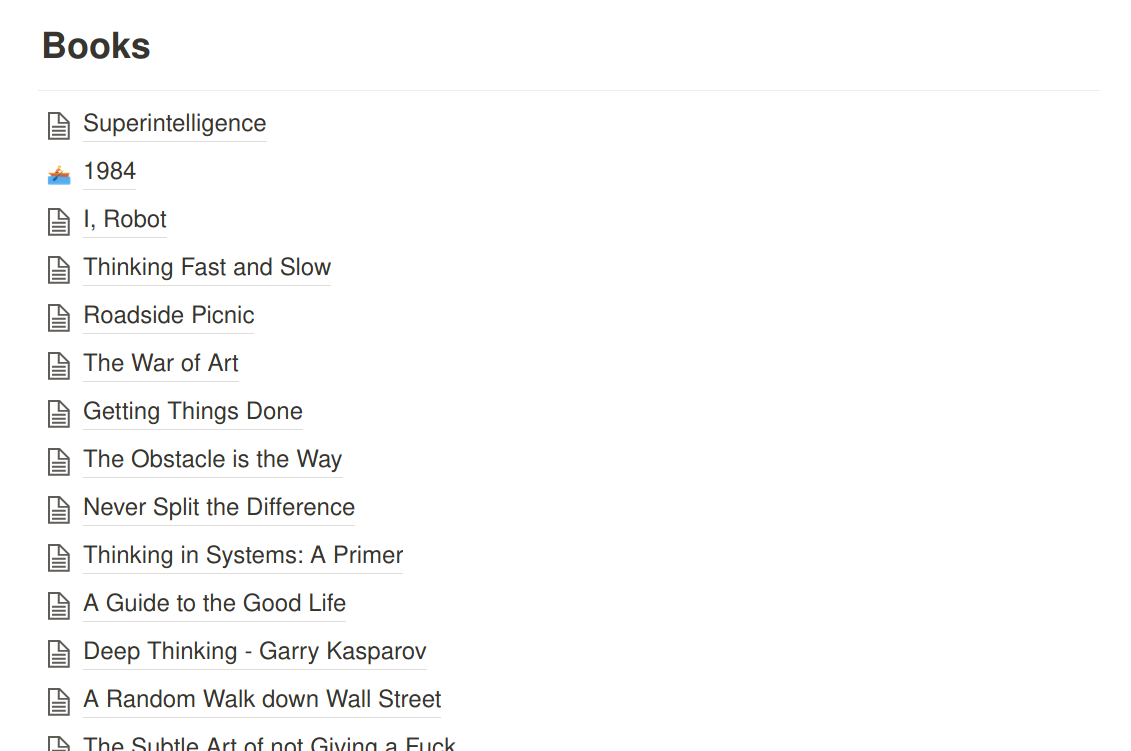The width and height of the screenshot is (1131, 751).
Task: Open The Obstacle is the Way
Action: point(213,459)
